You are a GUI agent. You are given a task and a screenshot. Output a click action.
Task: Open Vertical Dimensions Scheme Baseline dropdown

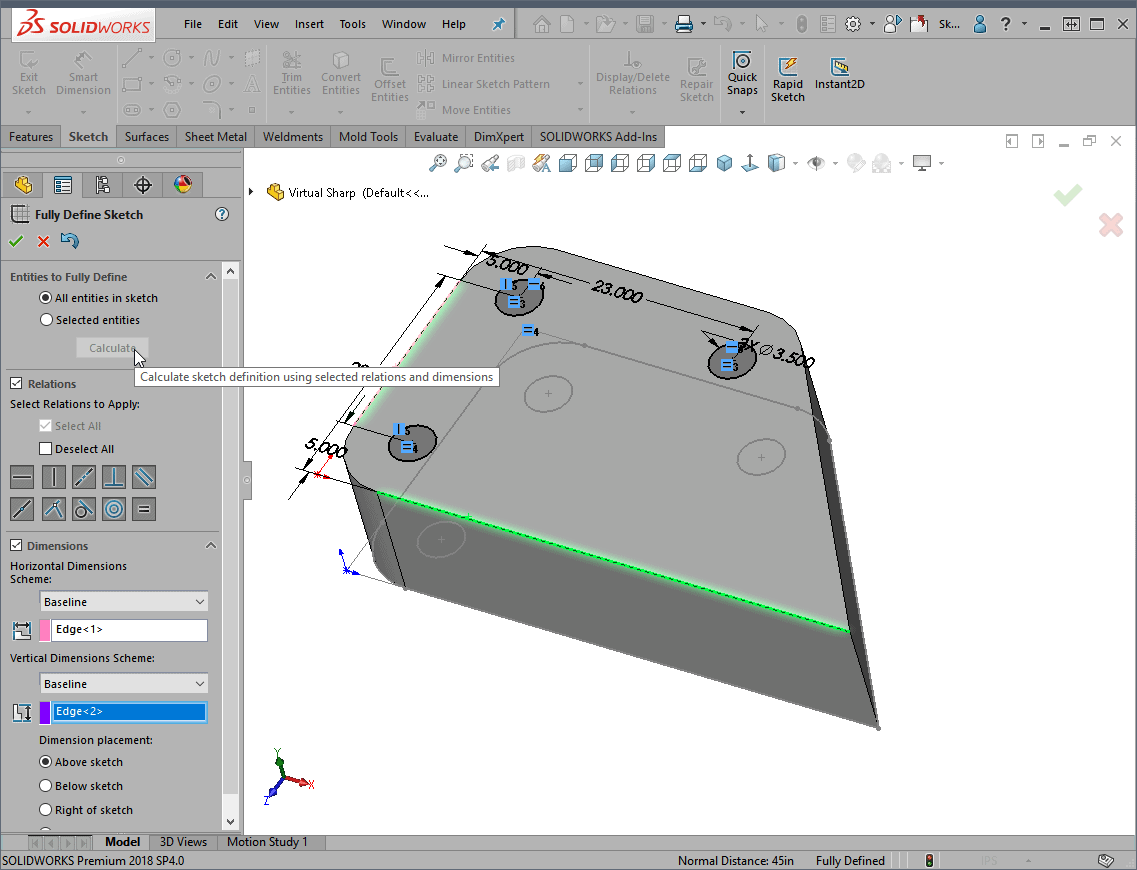123,684
